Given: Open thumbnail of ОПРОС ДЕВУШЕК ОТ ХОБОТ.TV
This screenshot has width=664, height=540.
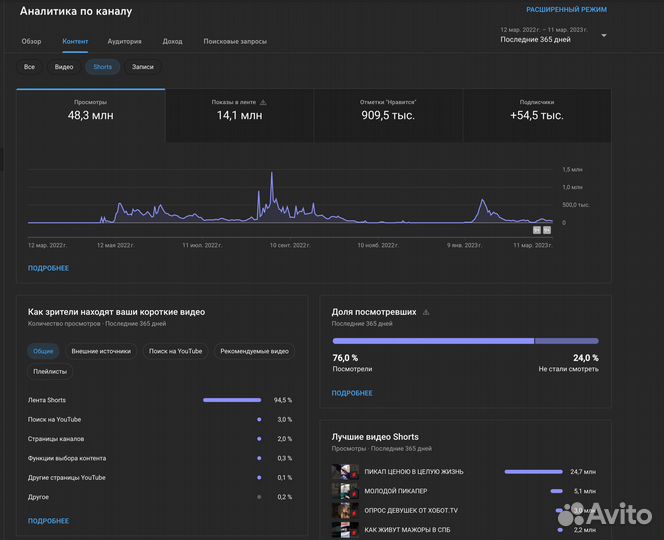Looking at the screenshot, I should click(345, 510).
